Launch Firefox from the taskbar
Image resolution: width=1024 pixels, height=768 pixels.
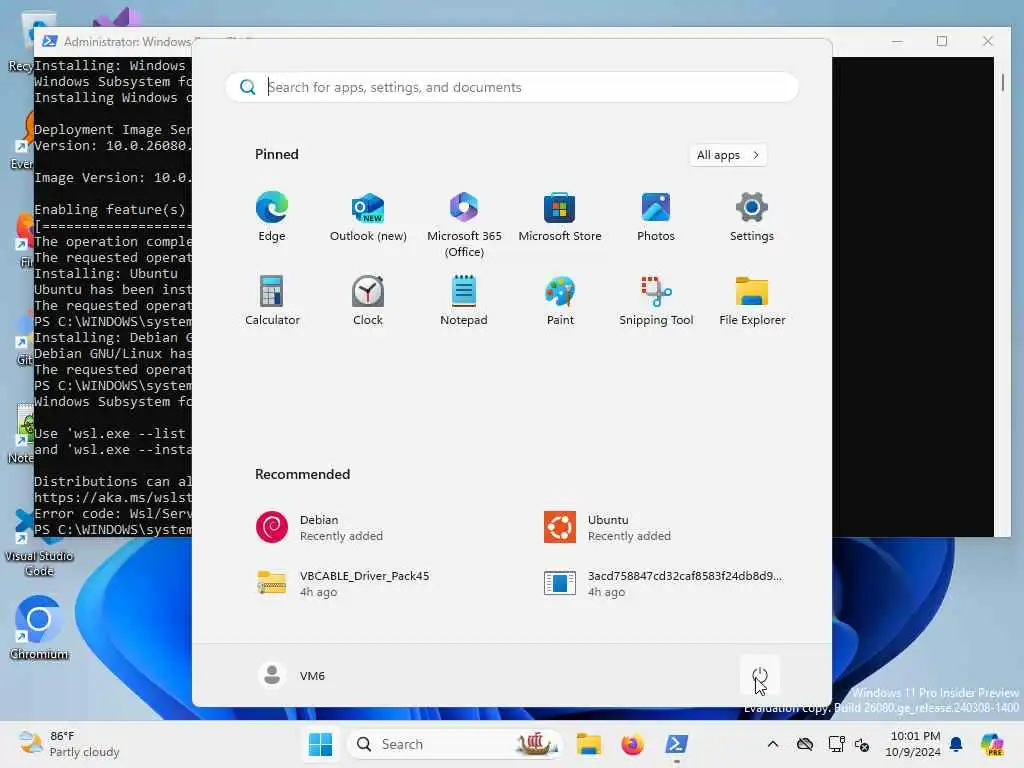632,744
